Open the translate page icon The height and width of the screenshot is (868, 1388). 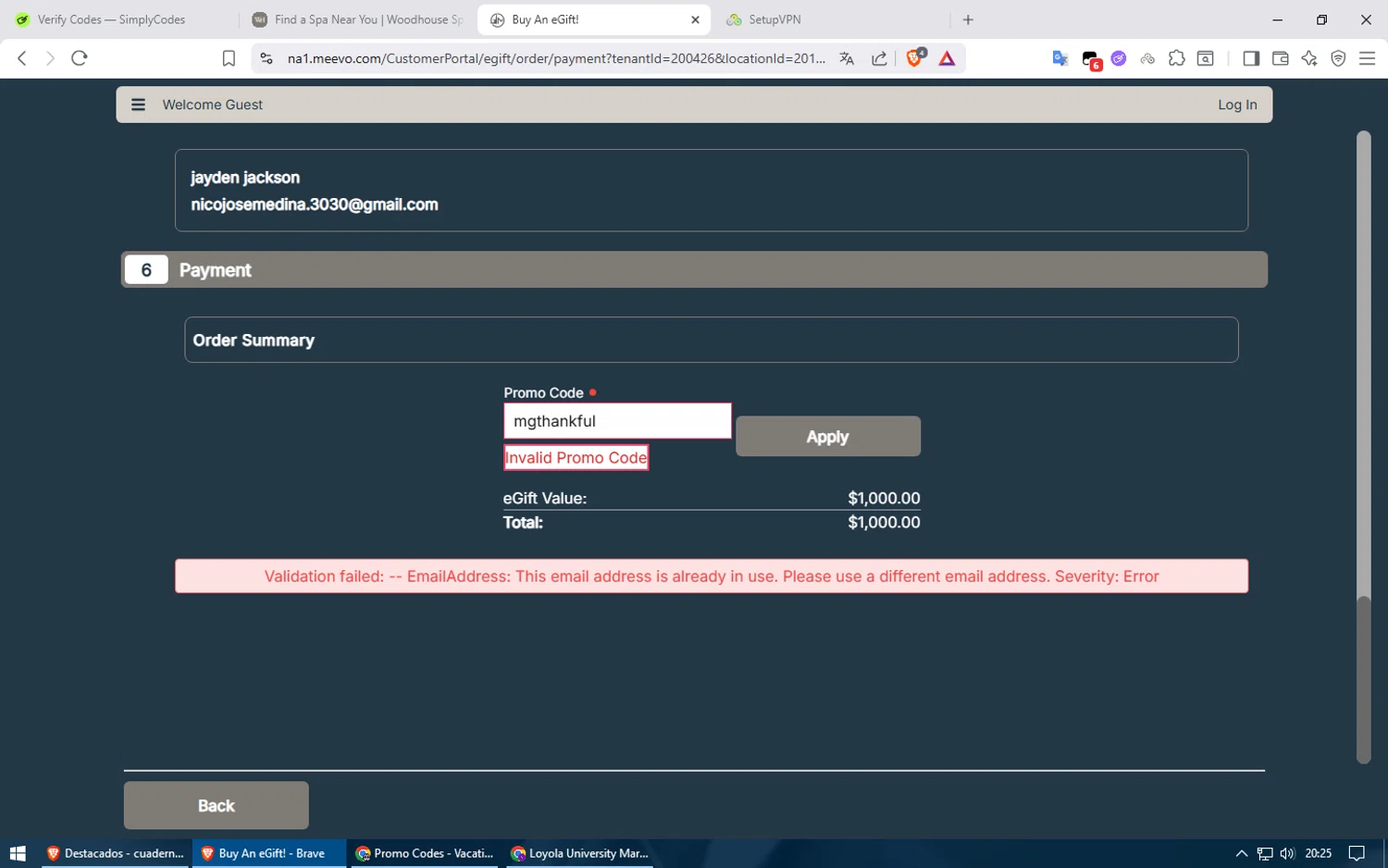tap(847, 58)
